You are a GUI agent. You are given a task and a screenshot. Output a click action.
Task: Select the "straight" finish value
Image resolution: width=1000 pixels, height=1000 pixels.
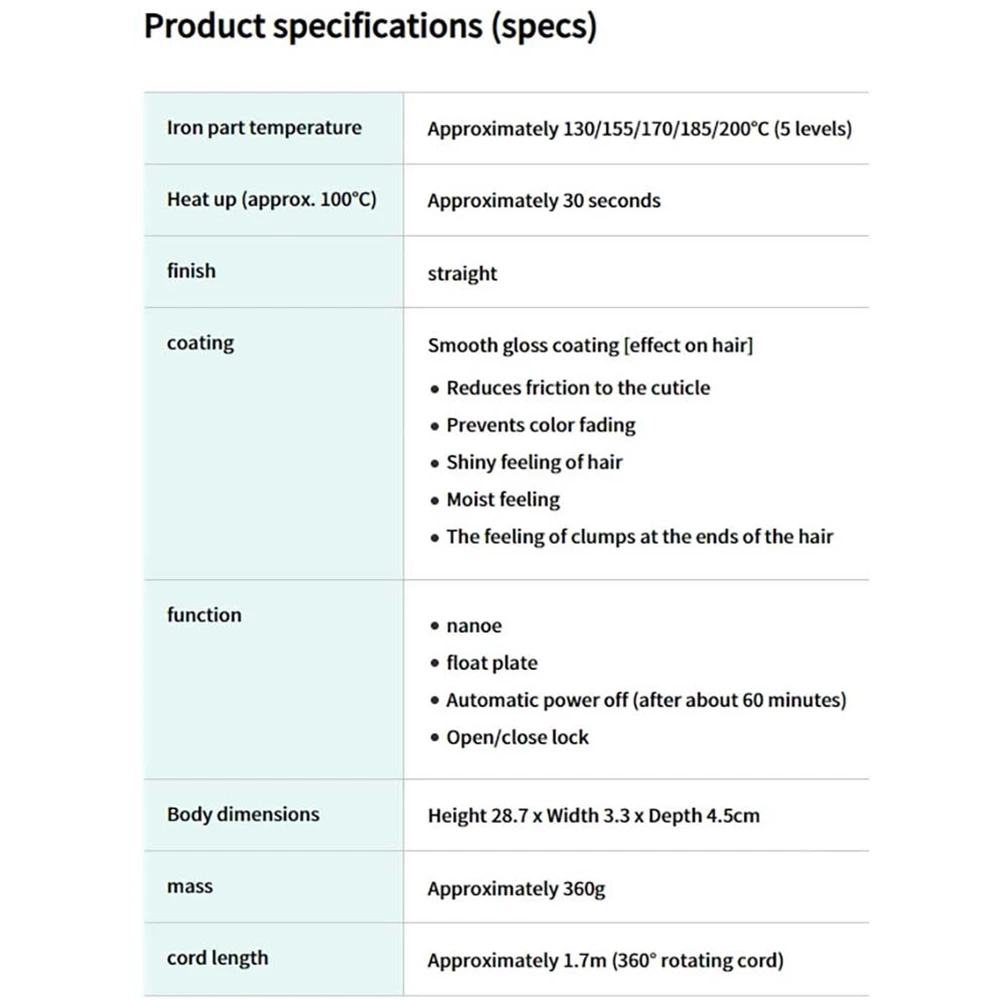[x=462, y=274]
